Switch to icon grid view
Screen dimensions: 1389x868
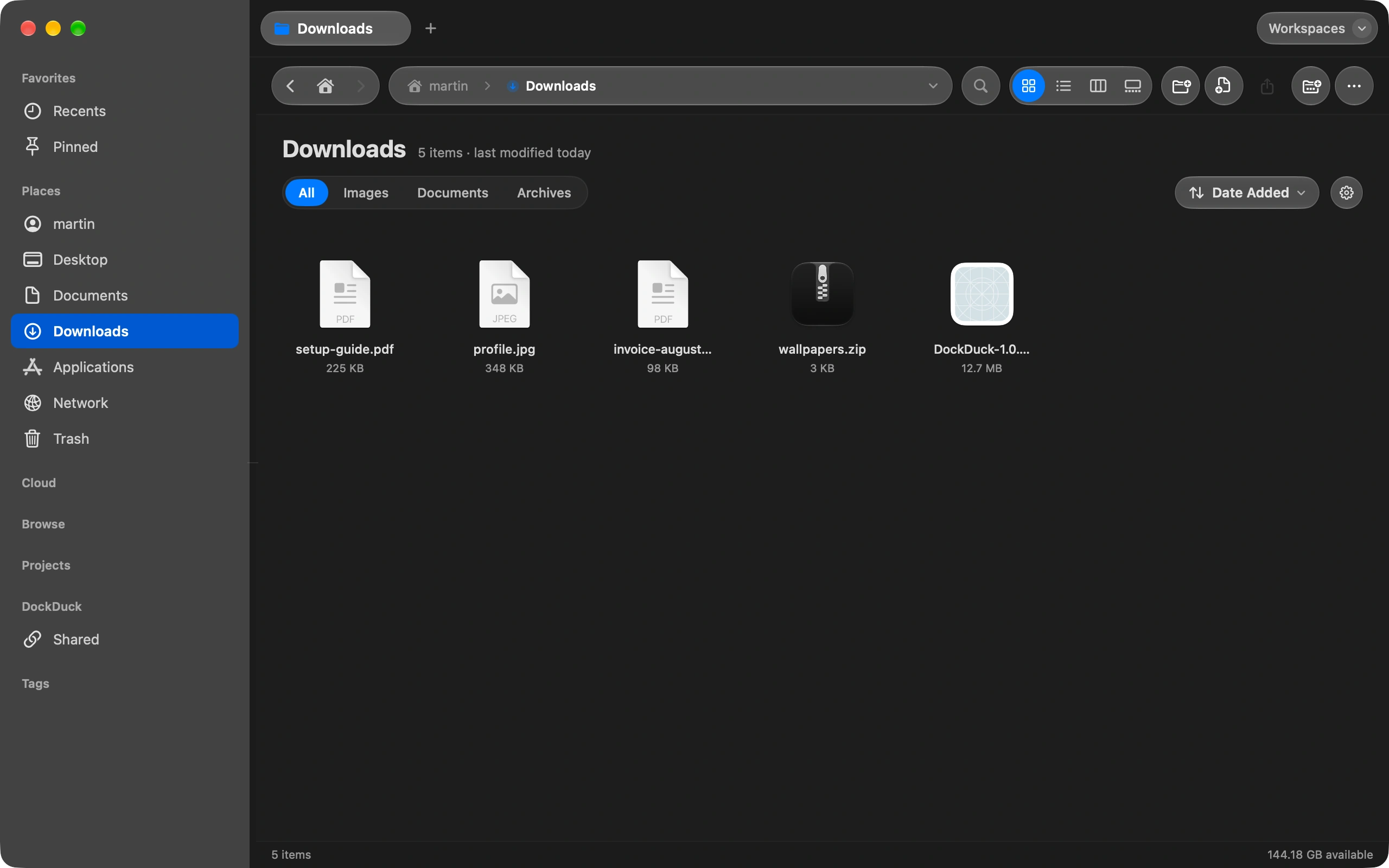pyautogui.click(x=1029, y=86)
